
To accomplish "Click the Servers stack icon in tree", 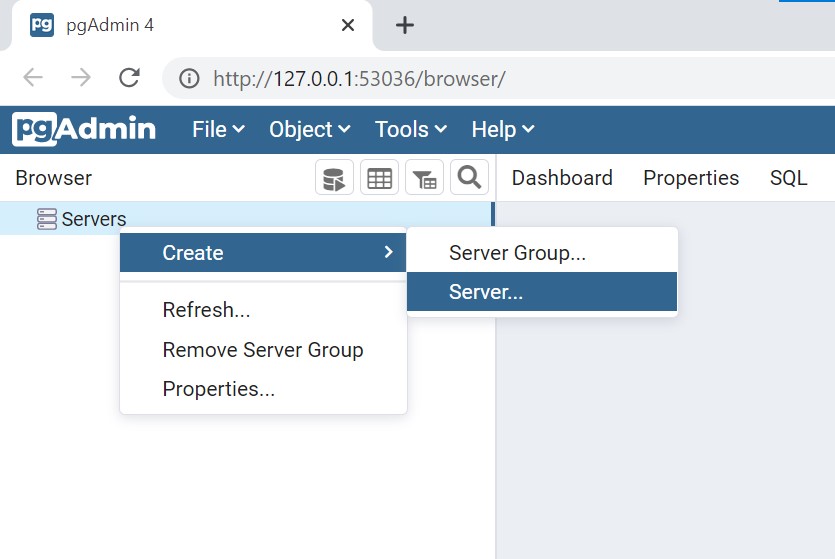I will [46, 219].
